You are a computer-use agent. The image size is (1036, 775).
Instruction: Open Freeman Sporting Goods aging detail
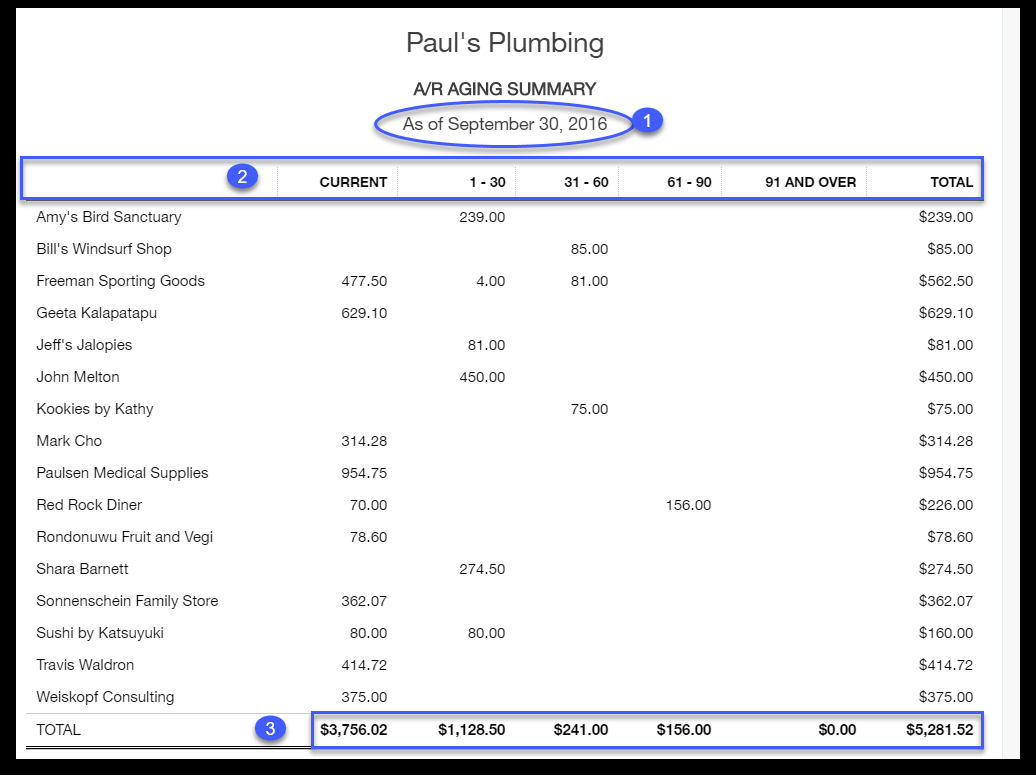click(120, 281)
